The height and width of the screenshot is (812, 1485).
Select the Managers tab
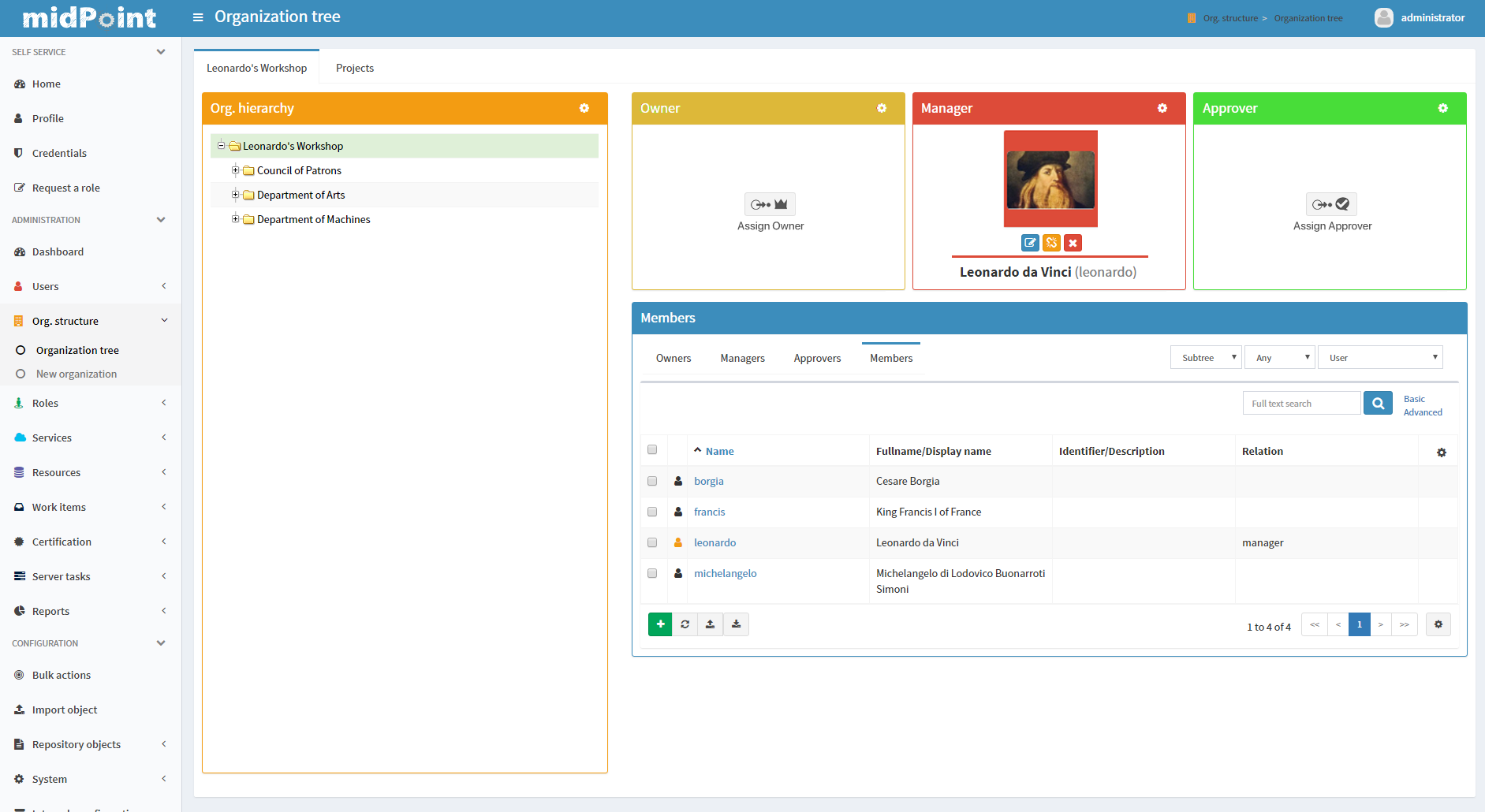(742, 358)
